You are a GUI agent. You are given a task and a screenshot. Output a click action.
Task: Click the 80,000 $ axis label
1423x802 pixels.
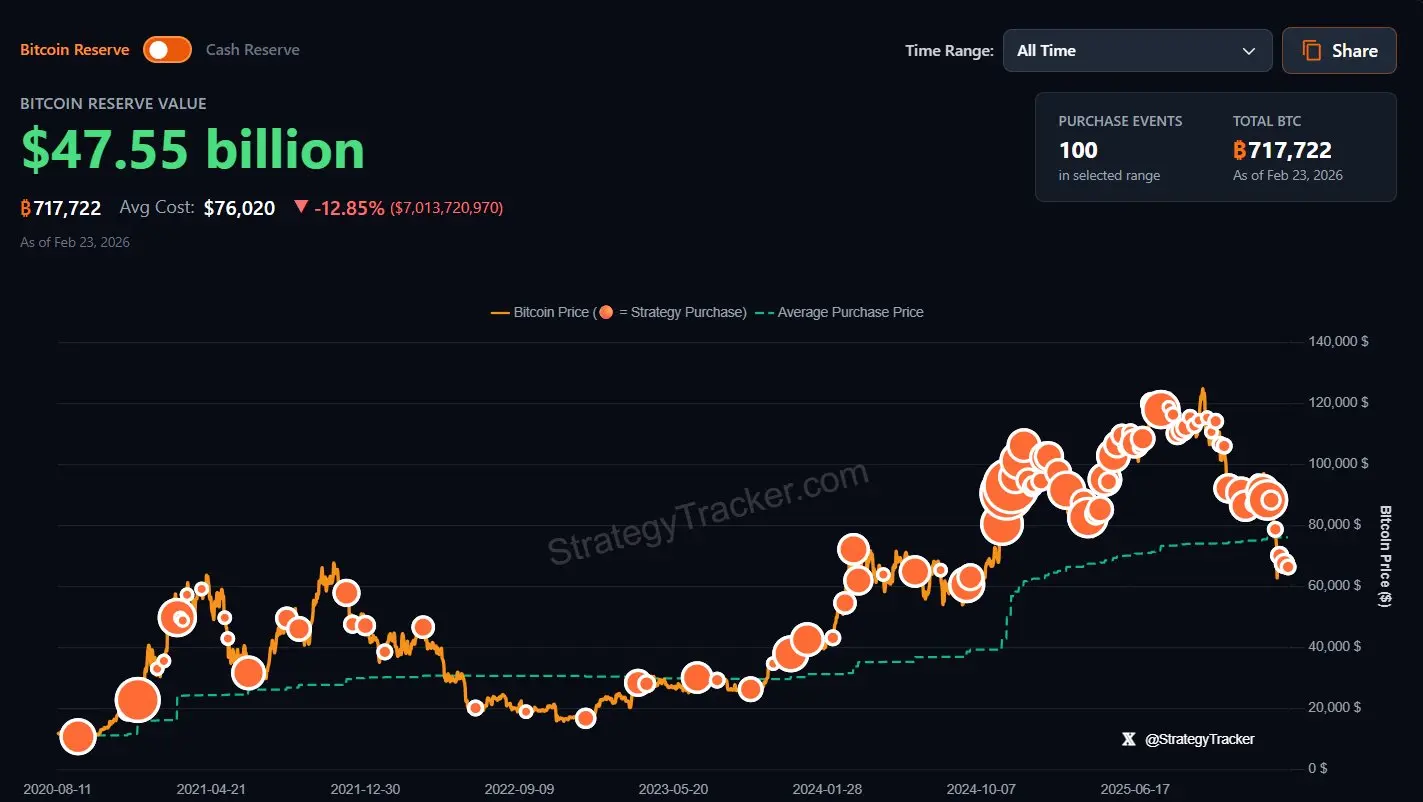coord(1334,524)
